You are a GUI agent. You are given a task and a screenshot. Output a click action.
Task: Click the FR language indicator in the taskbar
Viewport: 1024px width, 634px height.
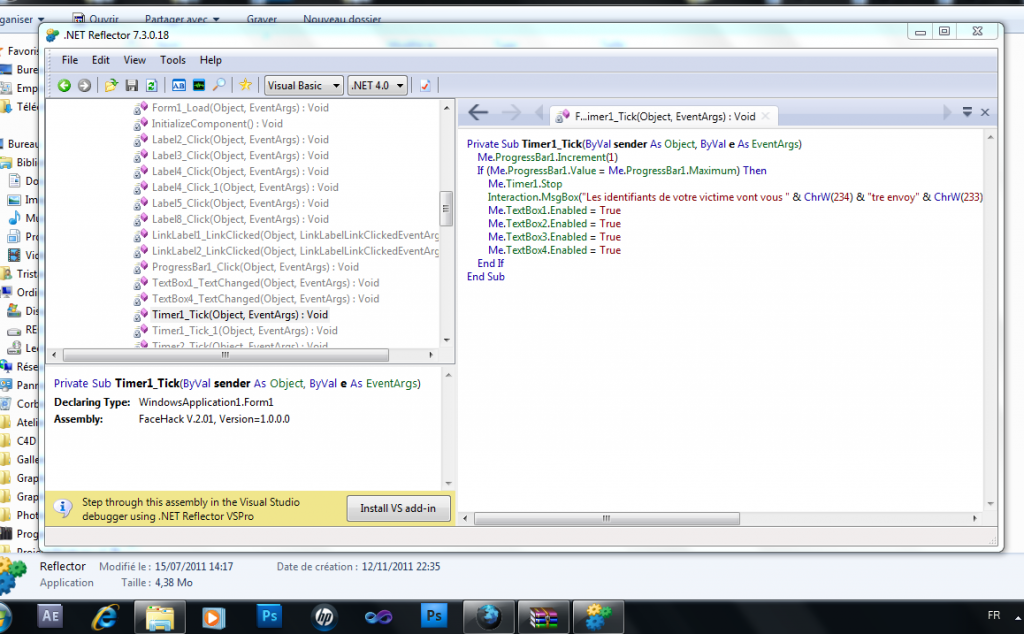point(993,615)
